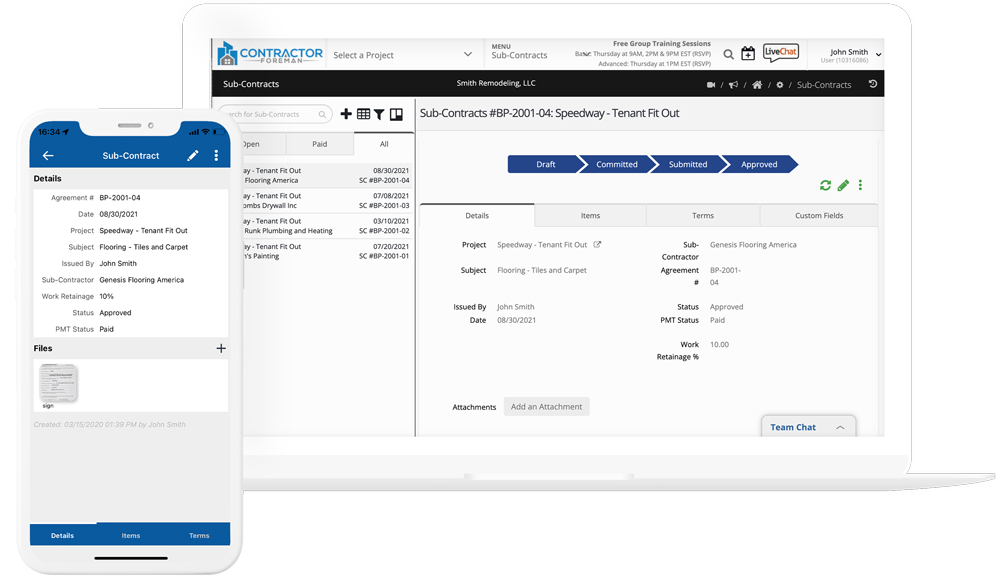Open the calendar add icon in header
Screen dimensions: 1000x580
click(x=748, y=54)
